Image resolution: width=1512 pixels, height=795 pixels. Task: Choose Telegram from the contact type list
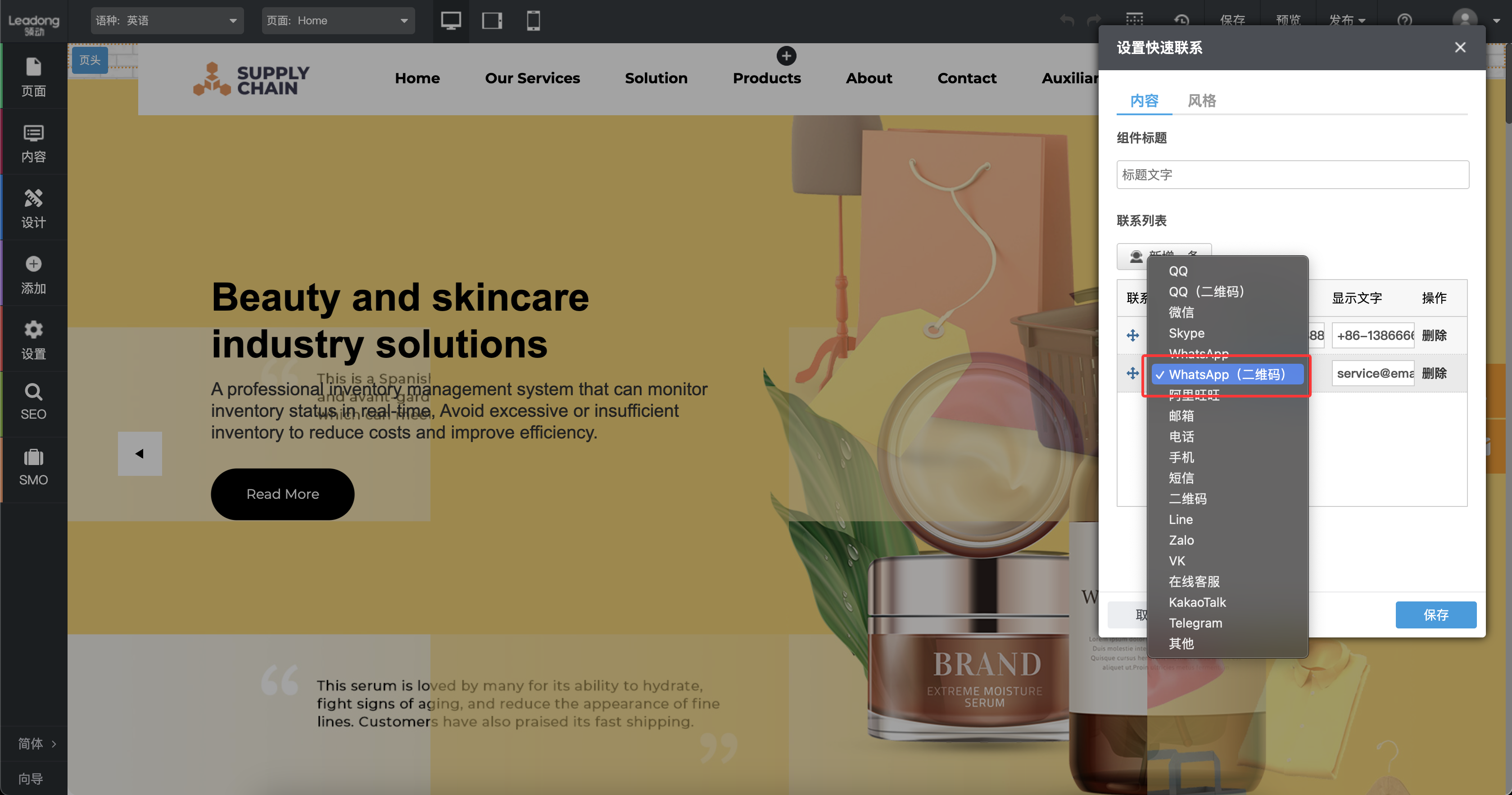(x=1195, y=623)
